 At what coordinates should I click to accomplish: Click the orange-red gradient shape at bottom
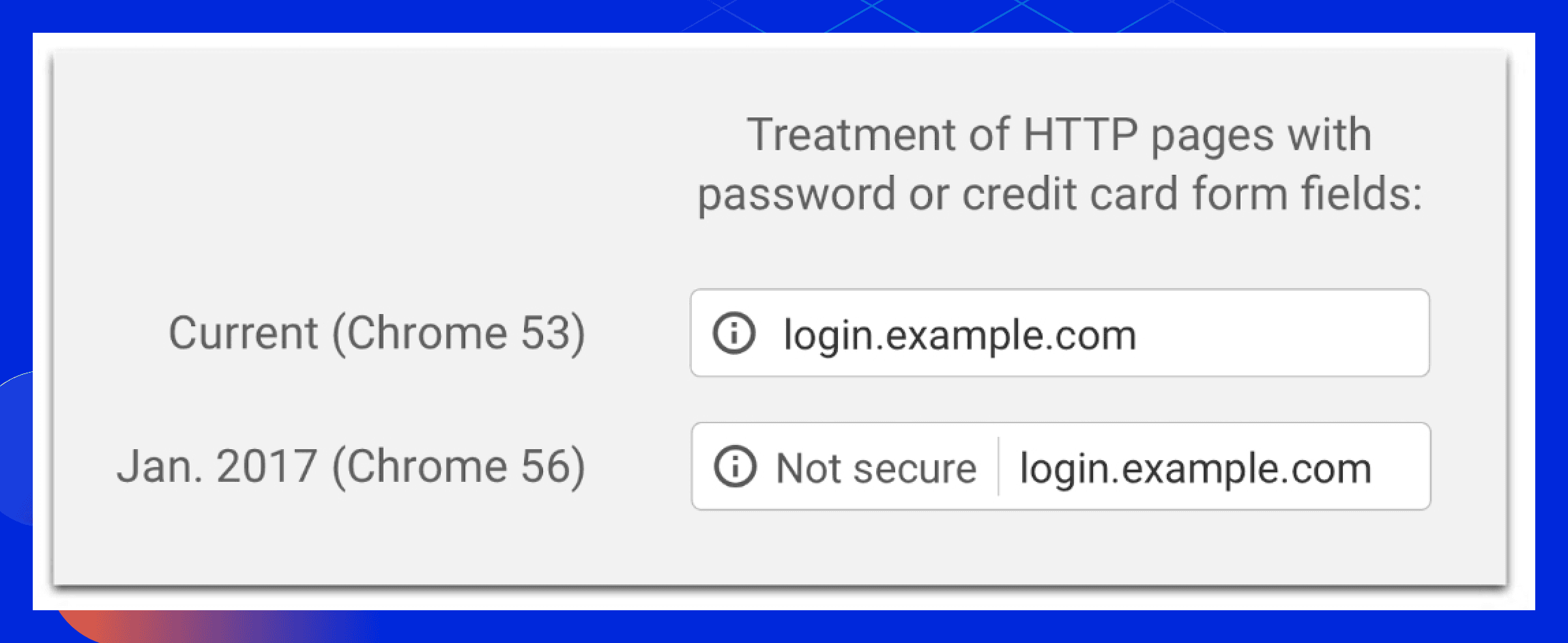click(102, 625)
